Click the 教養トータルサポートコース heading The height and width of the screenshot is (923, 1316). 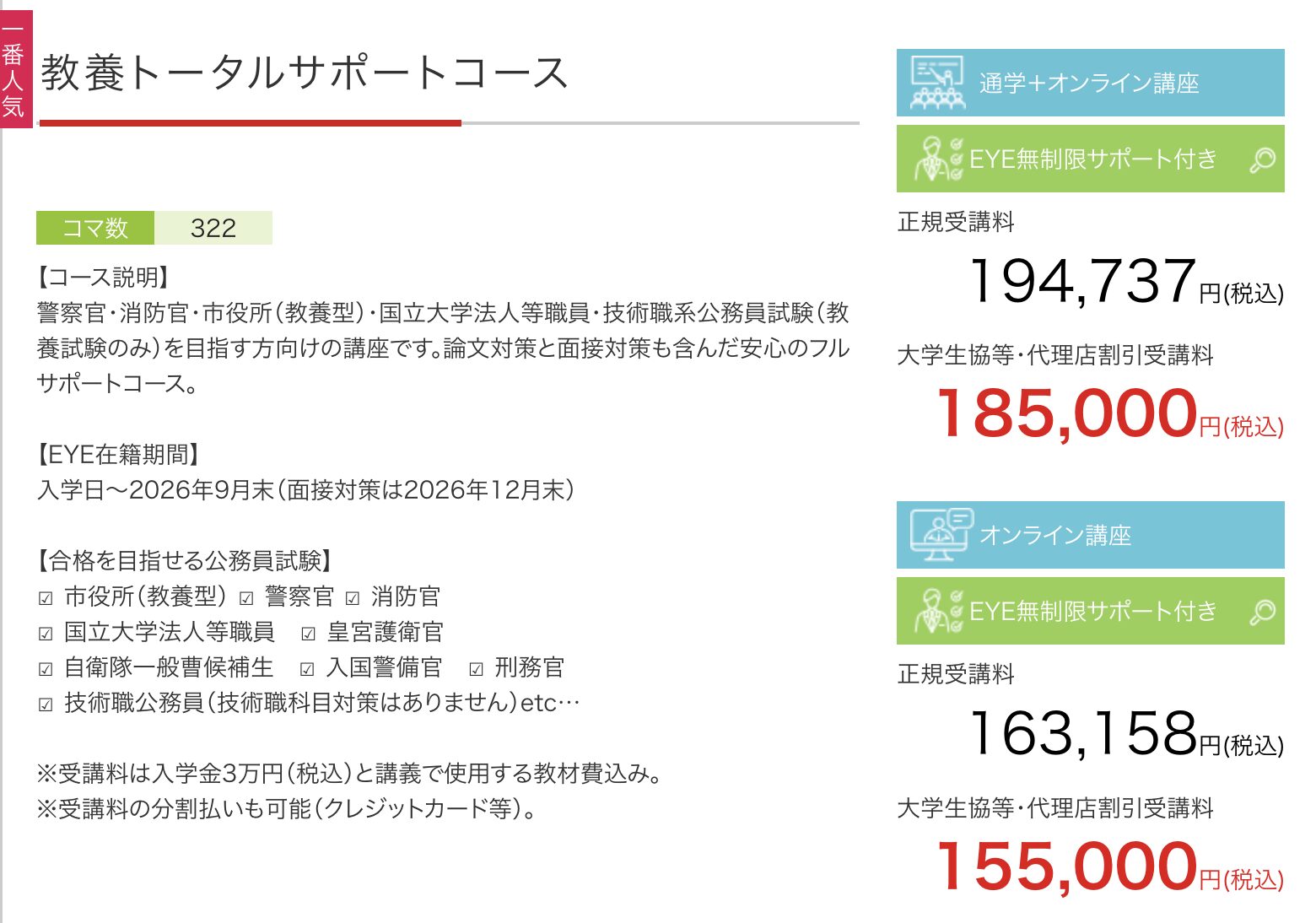[304, 73]
